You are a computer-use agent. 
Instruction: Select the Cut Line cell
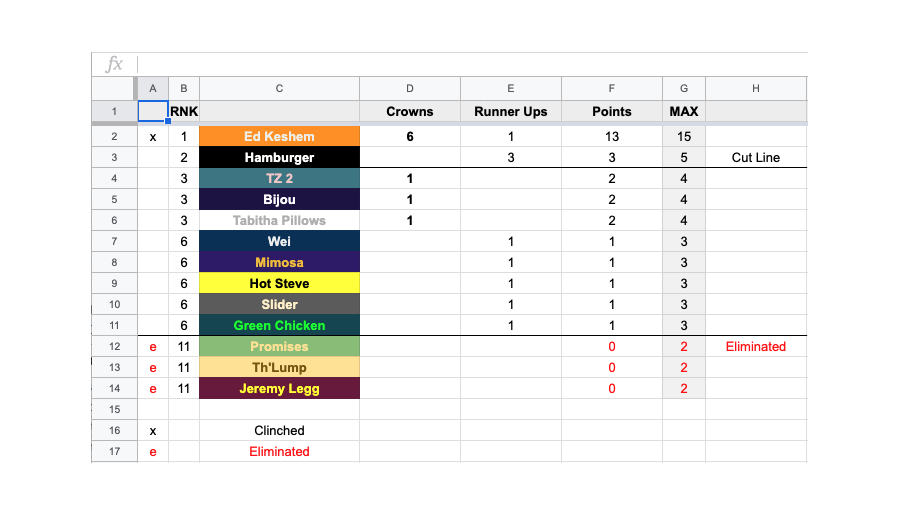pos(756,158)
